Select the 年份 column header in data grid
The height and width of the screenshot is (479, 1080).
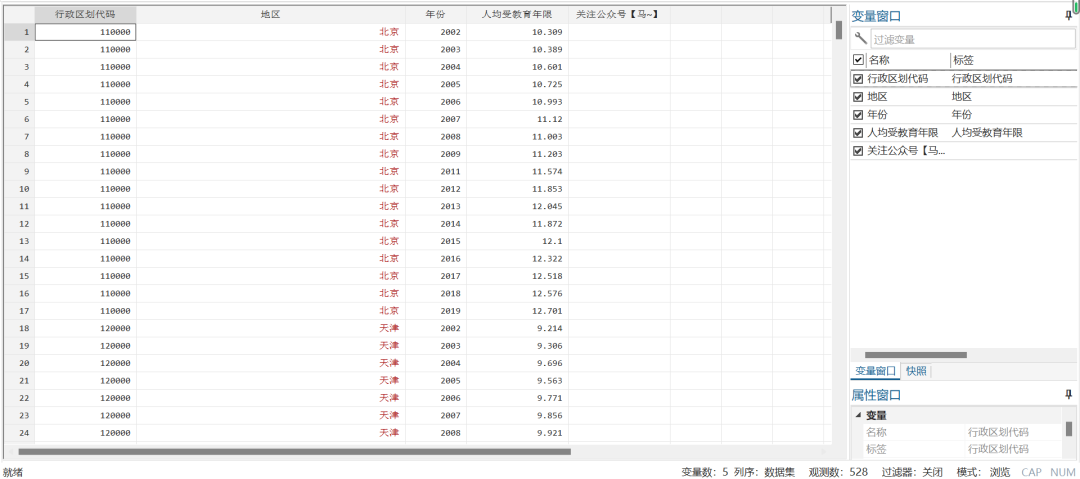click(x=435, y=14)
